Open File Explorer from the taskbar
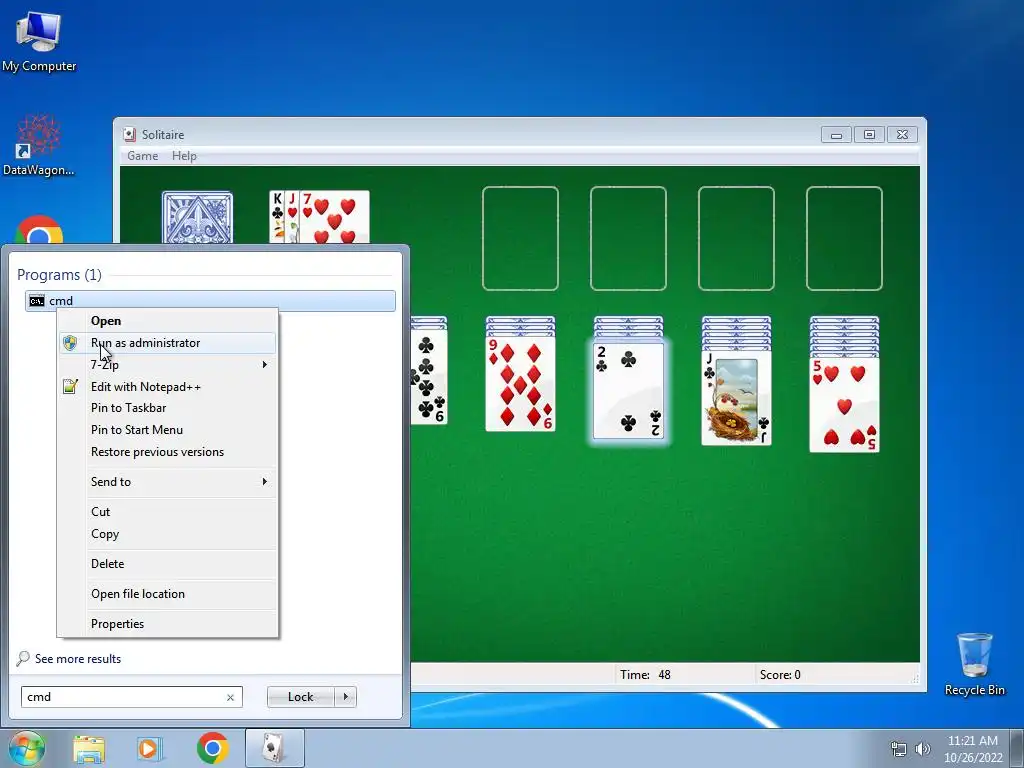Image resolution: width=1024 pixels, height=768 pixels. click(89, 748)
